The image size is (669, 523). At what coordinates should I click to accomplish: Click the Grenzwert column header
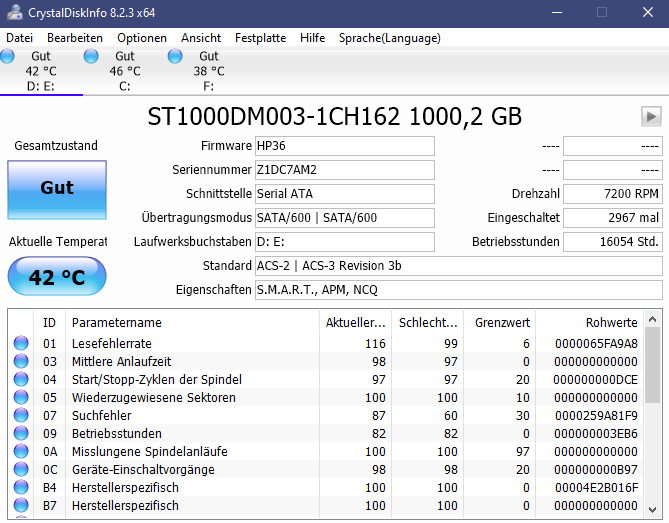pos(502,323)
